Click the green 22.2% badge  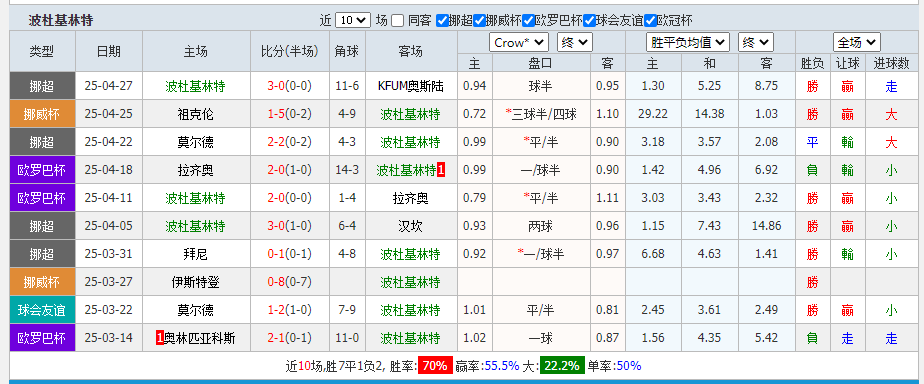tap(562, 366)
